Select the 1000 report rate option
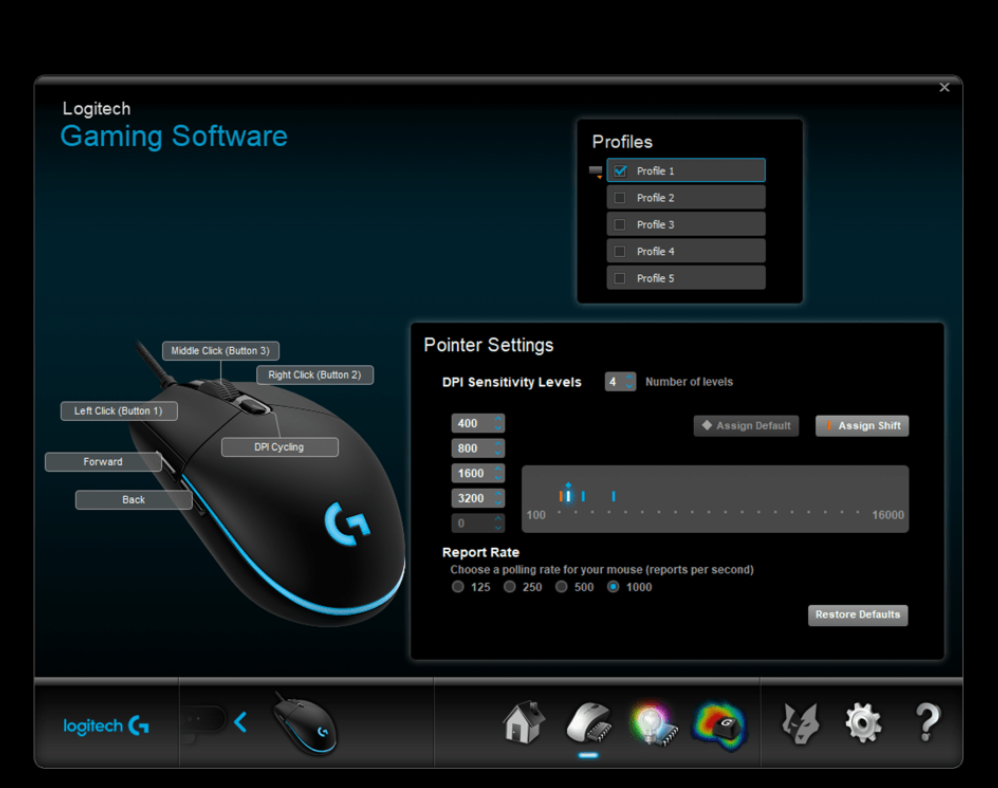 [613, 587]
